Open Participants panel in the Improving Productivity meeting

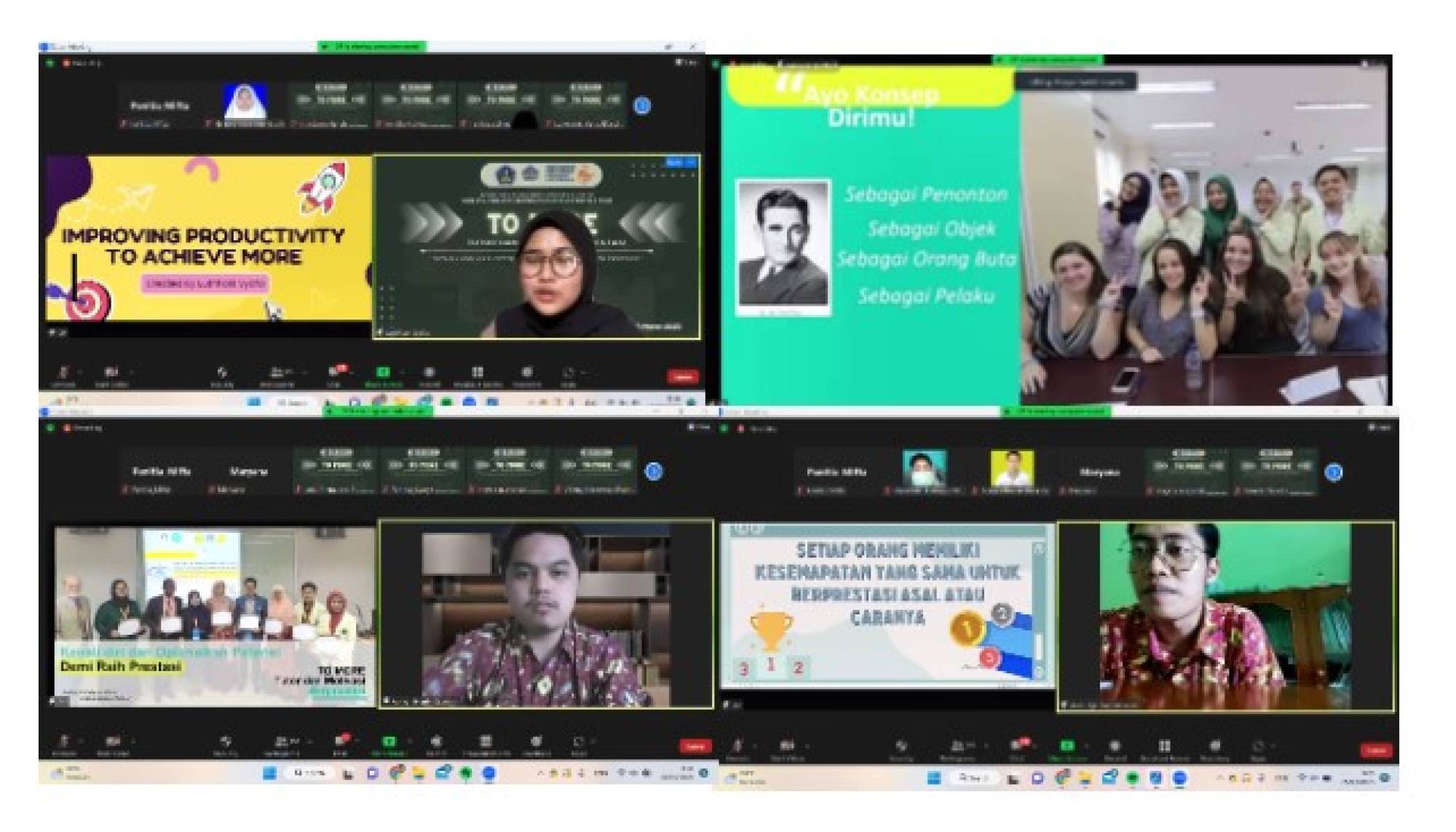[277, 373]
